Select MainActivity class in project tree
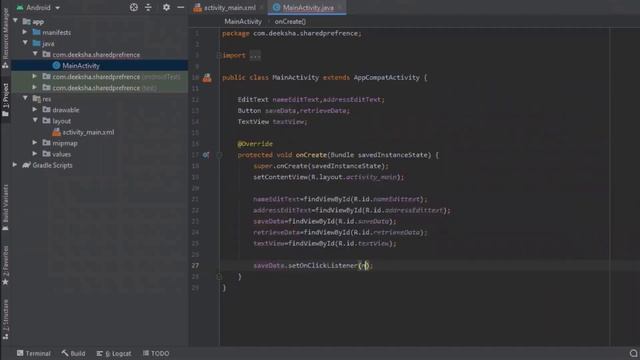640x360 pixels. (x=81, y=65)
